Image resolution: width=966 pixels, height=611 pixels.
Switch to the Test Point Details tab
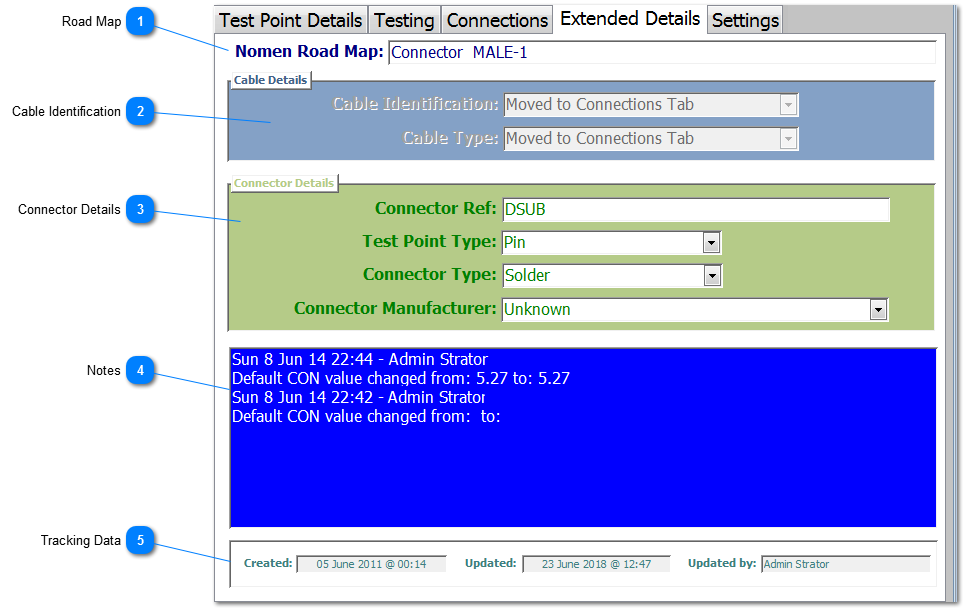coord(290,20)
